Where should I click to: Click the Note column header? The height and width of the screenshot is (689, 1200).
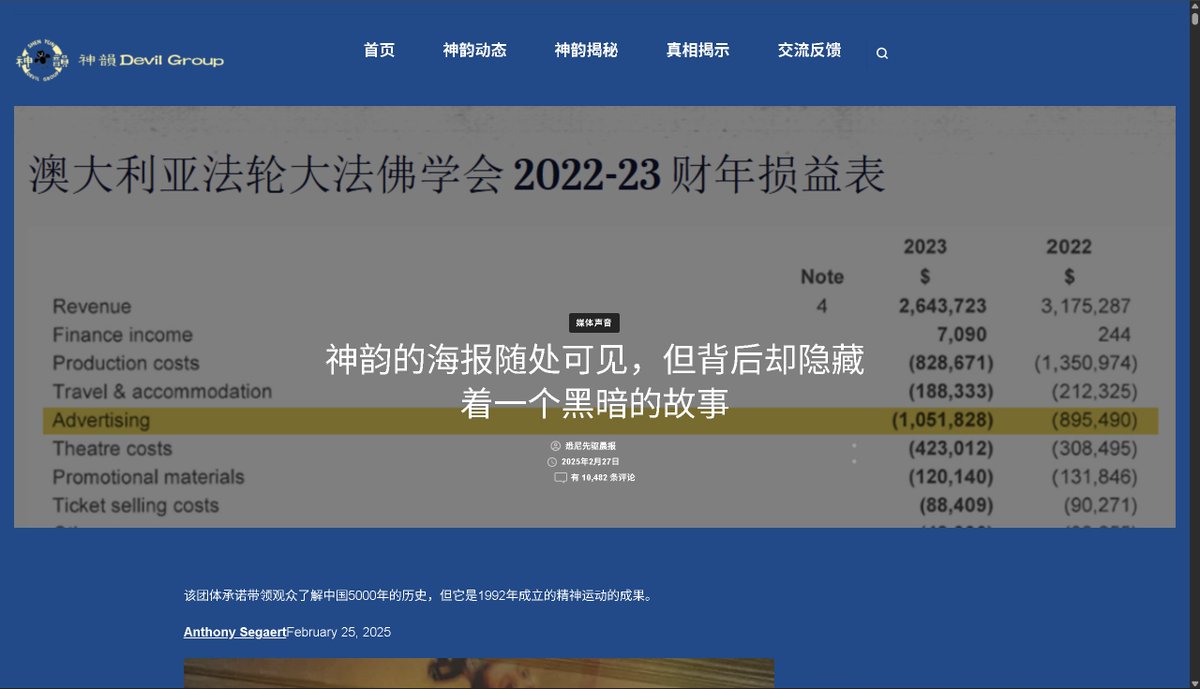pos(822,277)
